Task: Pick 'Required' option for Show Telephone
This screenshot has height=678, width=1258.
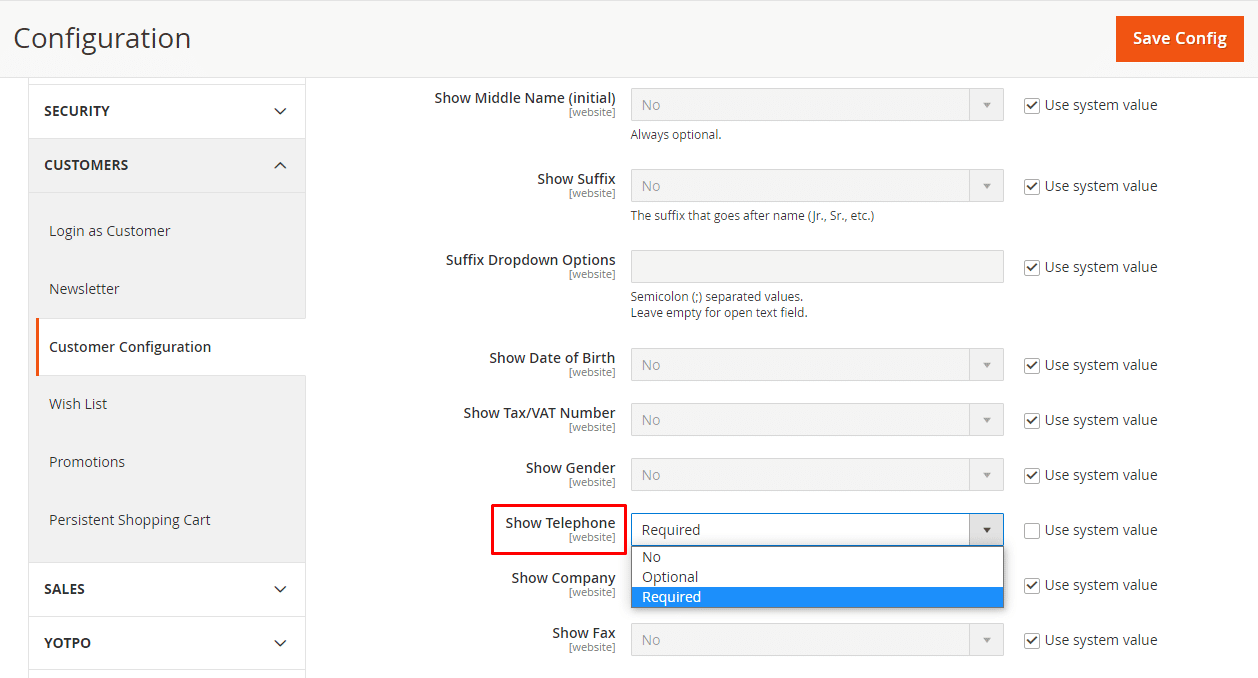Action: (x=671, y=597)
